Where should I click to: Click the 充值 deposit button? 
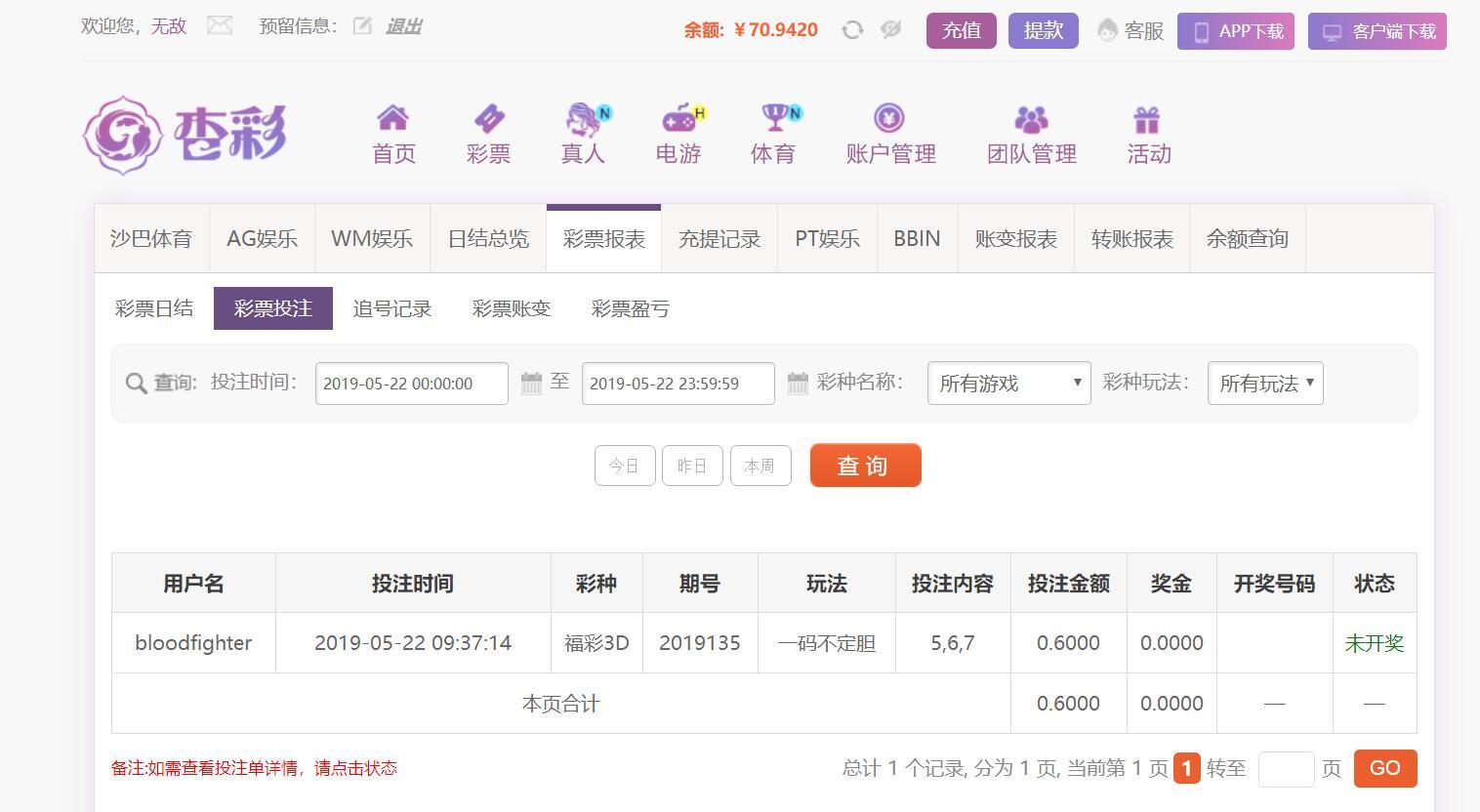962,30
